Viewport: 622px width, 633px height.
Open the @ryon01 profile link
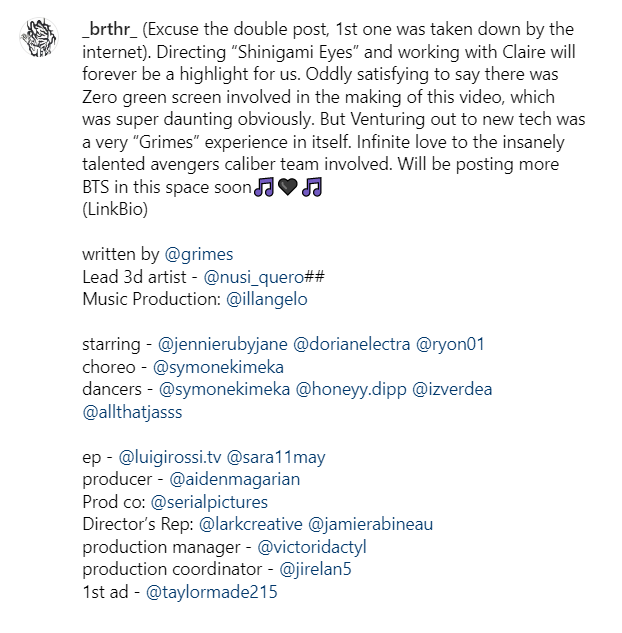pos(450,344)
